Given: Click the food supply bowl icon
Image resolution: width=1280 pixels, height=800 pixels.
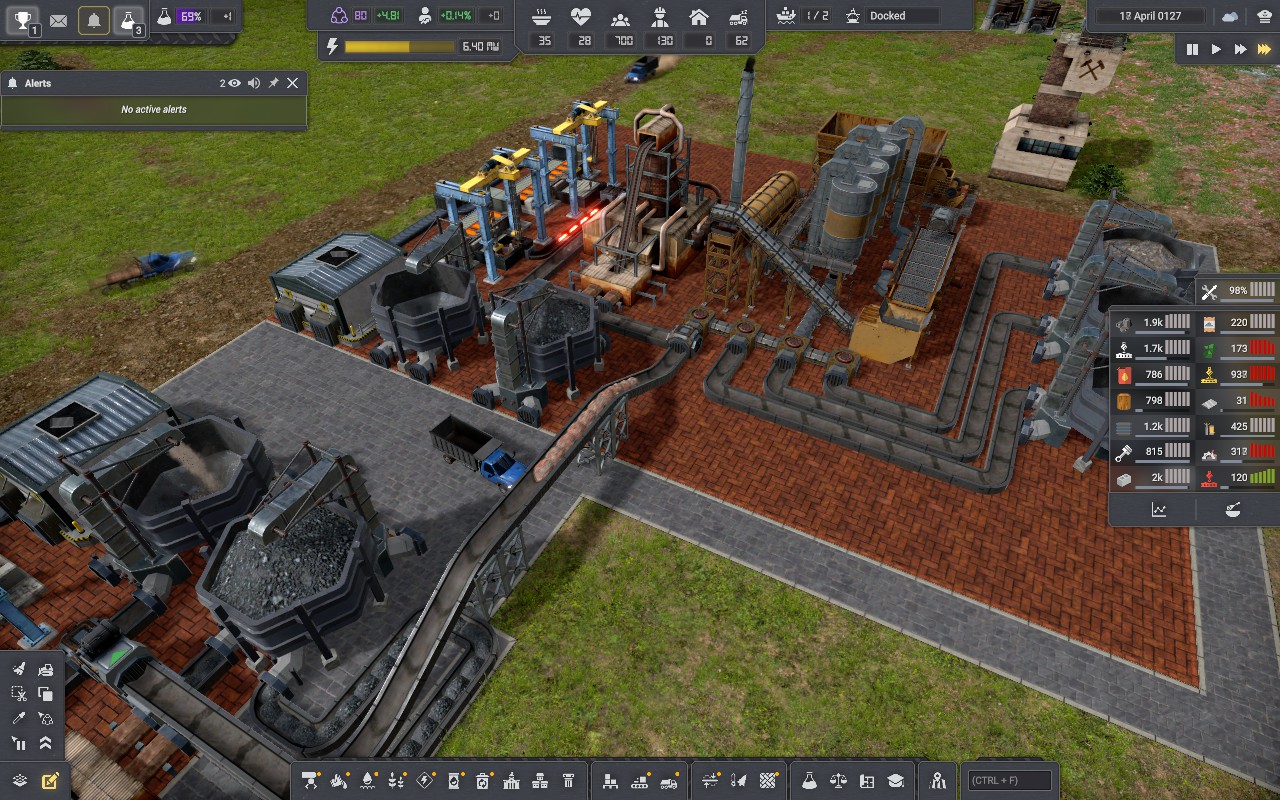Looking at the screenshot, I should 541,17.
